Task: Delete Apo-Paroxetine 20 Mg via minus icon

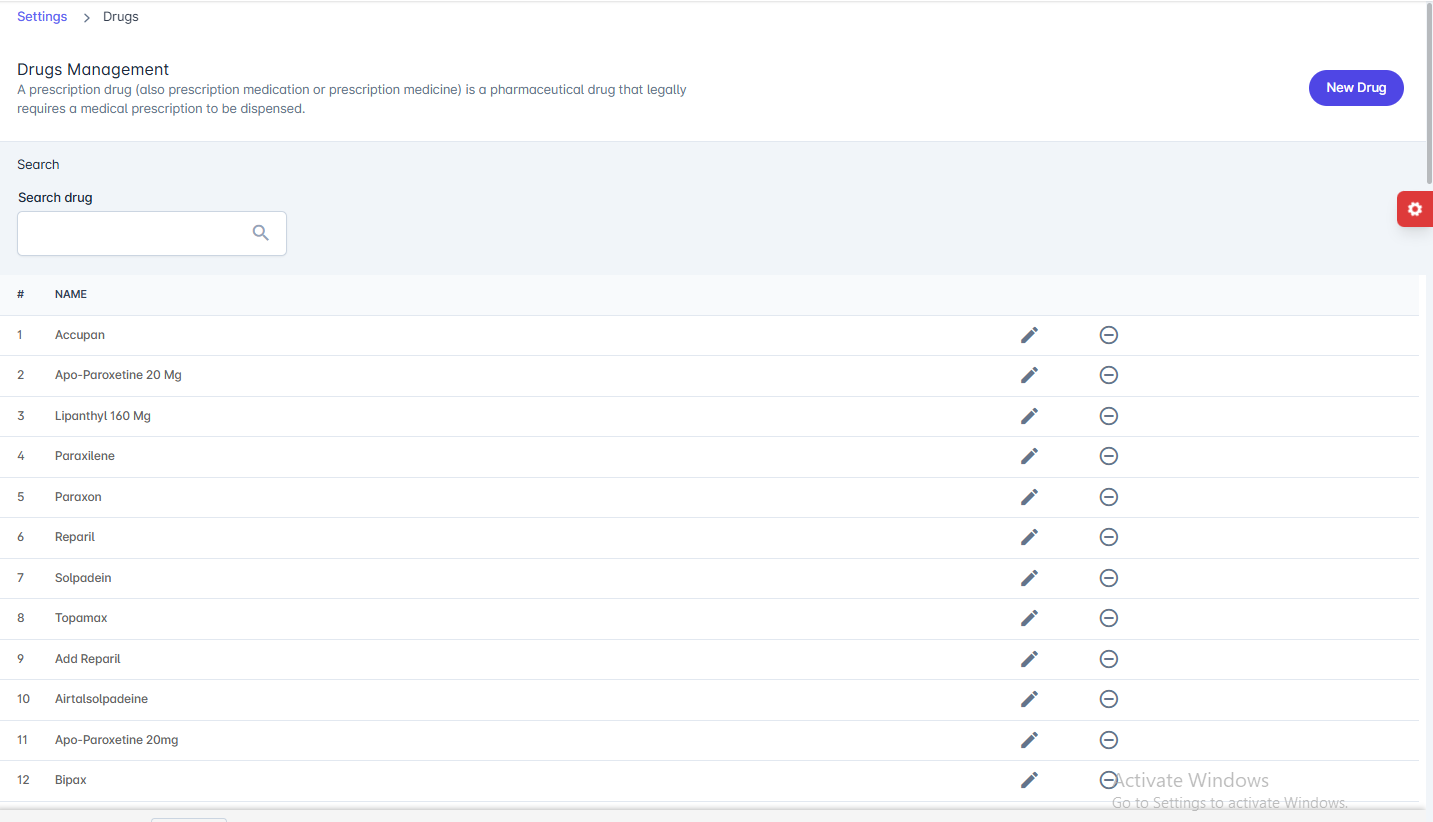Action: click(x=1108, y=375)
